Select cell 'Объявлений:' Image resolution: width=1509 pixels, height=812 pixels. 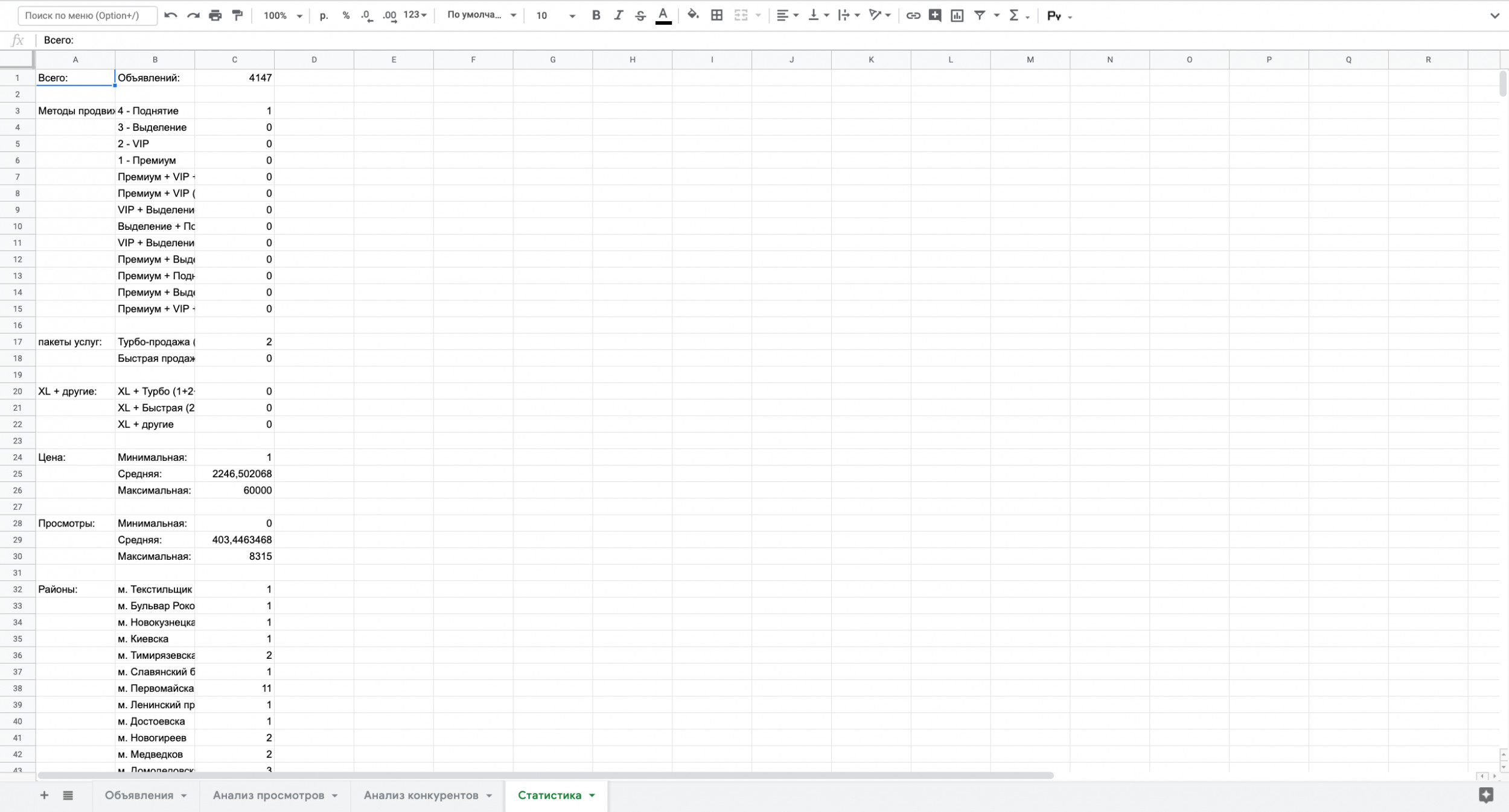click(155, 78)
